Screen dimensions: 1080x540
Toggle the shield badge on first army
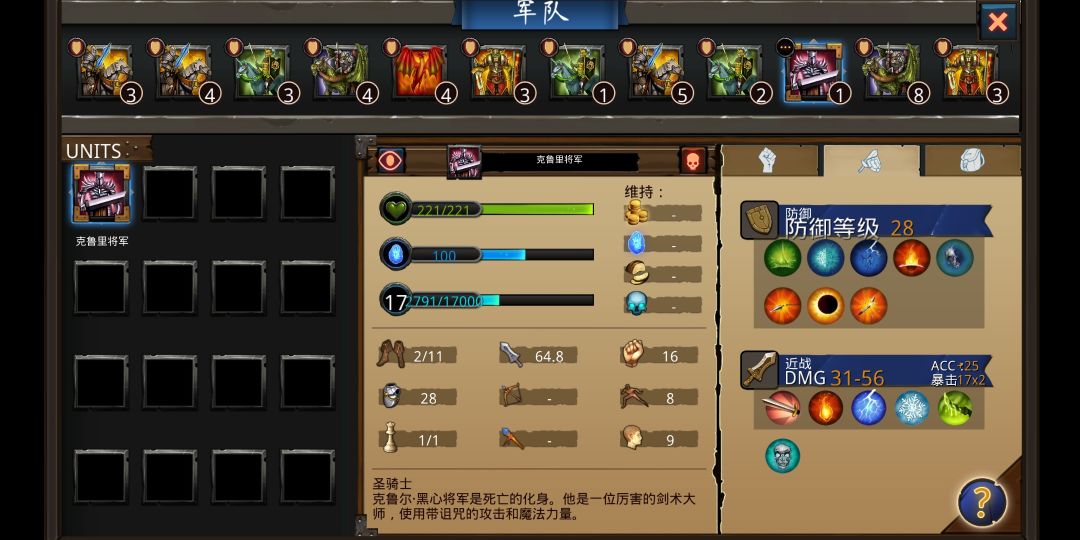pyautogui.click(x=76, y=47)
